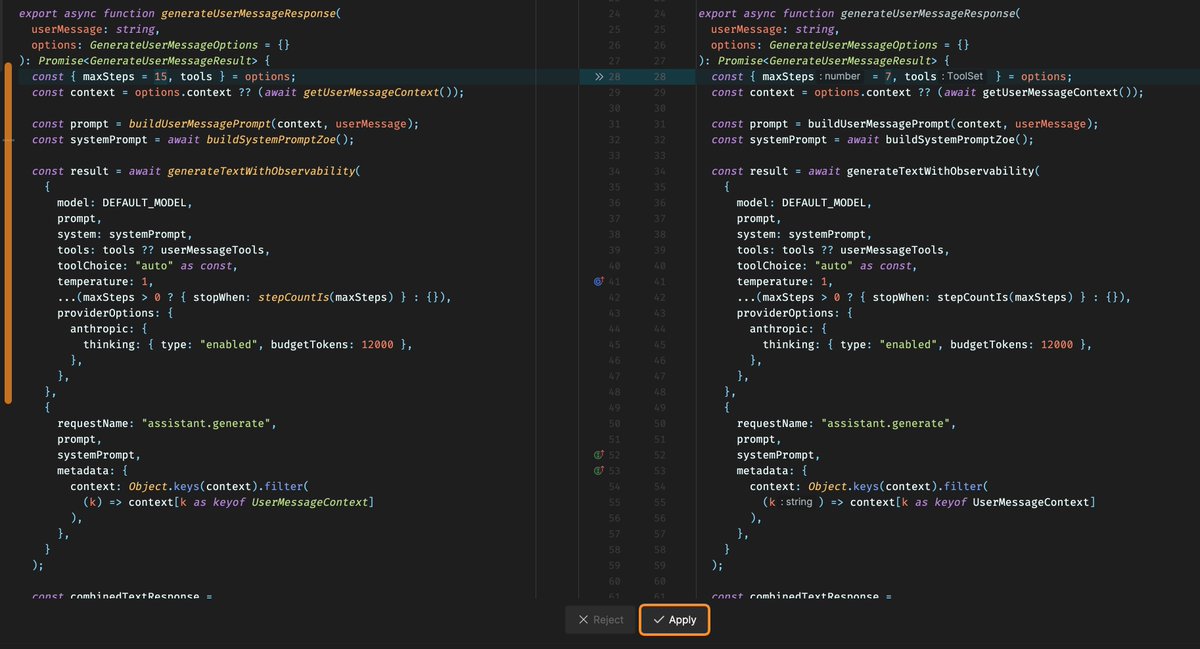Click budgetTokens value 12000 in right pane

(1057, 345)
